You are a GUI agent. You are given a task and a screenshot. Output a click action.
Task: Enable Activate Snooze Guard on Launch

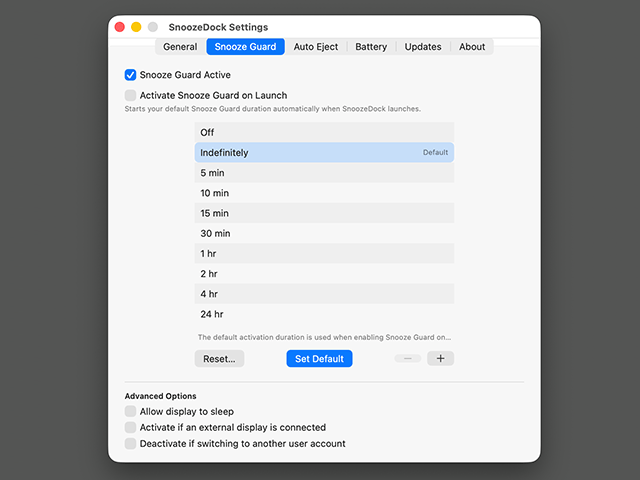[130, 96]
